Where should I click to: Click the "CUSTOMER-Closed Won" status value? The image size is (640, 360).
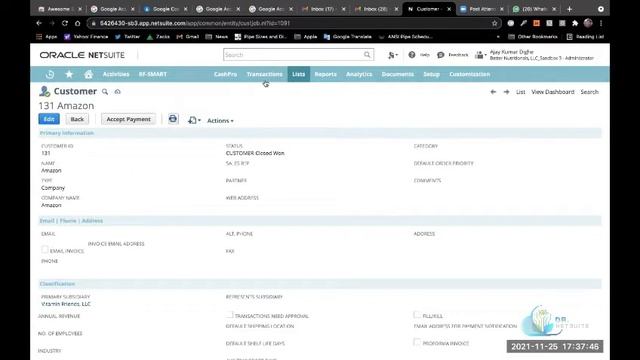point(255,153)
